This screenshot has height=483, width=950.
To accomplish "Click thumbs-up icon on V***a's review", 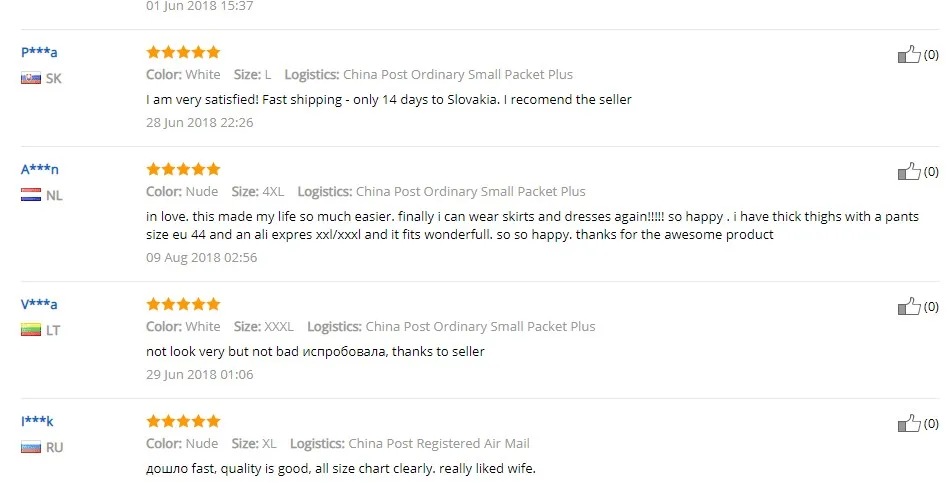I will click(x=908, y=307).
